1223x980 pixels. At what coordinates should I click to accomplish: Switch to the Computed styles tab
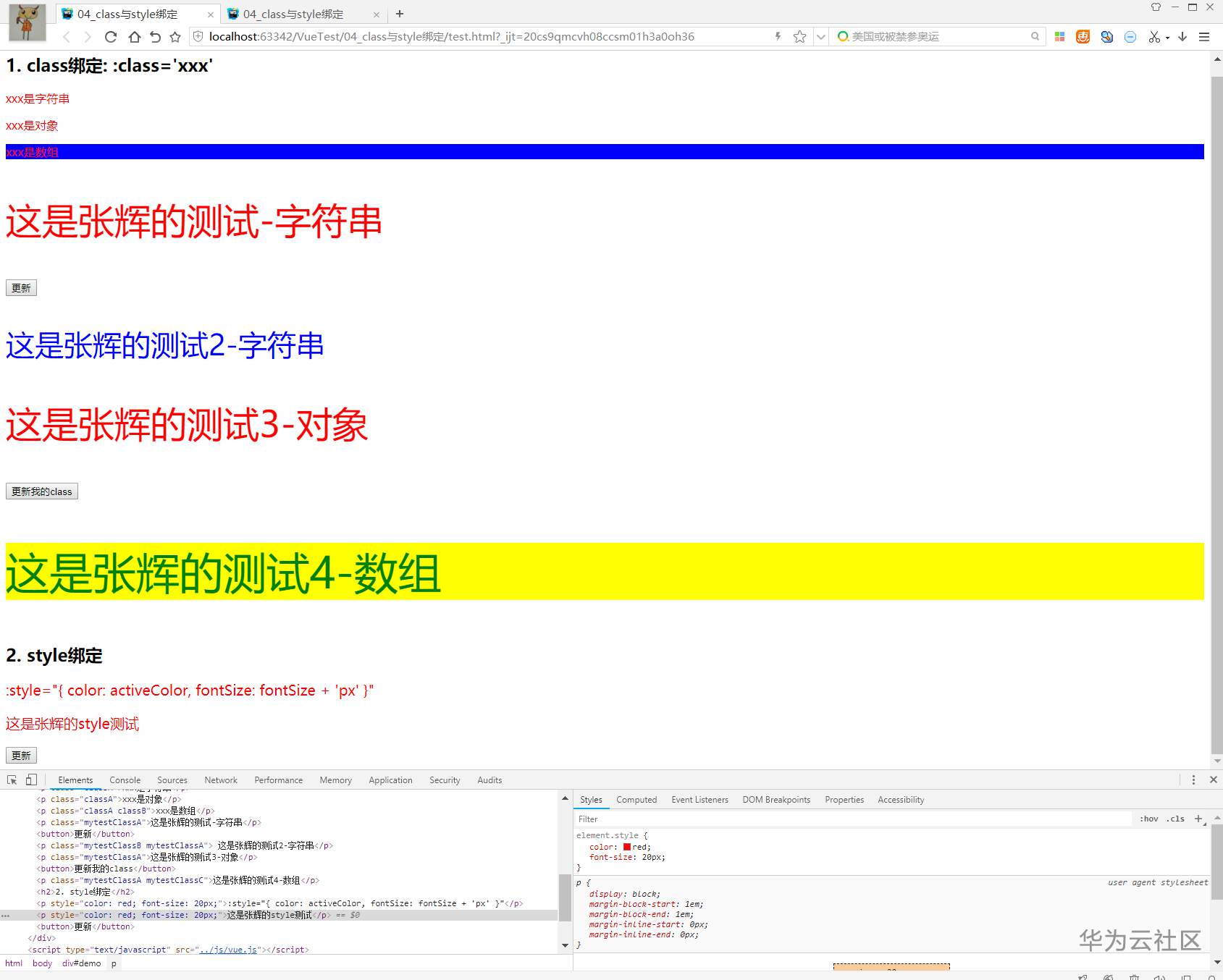(636, 800)
